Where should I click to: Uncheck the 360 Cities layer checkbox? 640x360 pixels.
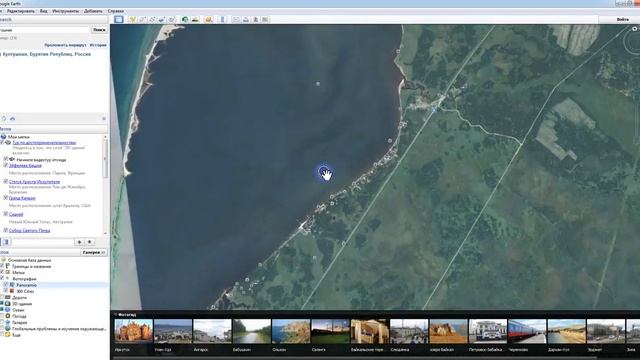click(6, 291)
